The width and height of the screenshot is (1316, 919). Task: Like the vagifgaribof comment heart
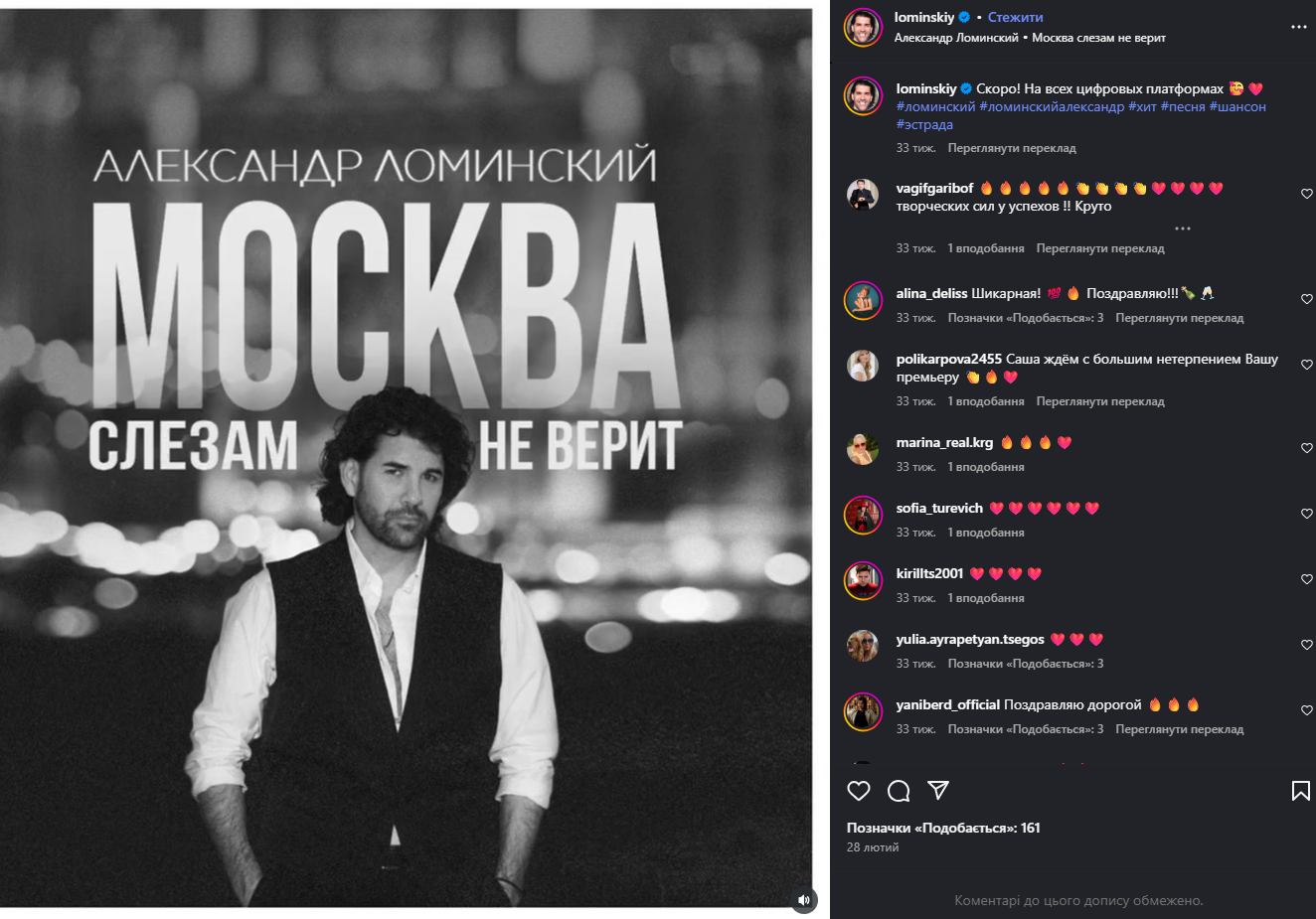pos(1307,194)
